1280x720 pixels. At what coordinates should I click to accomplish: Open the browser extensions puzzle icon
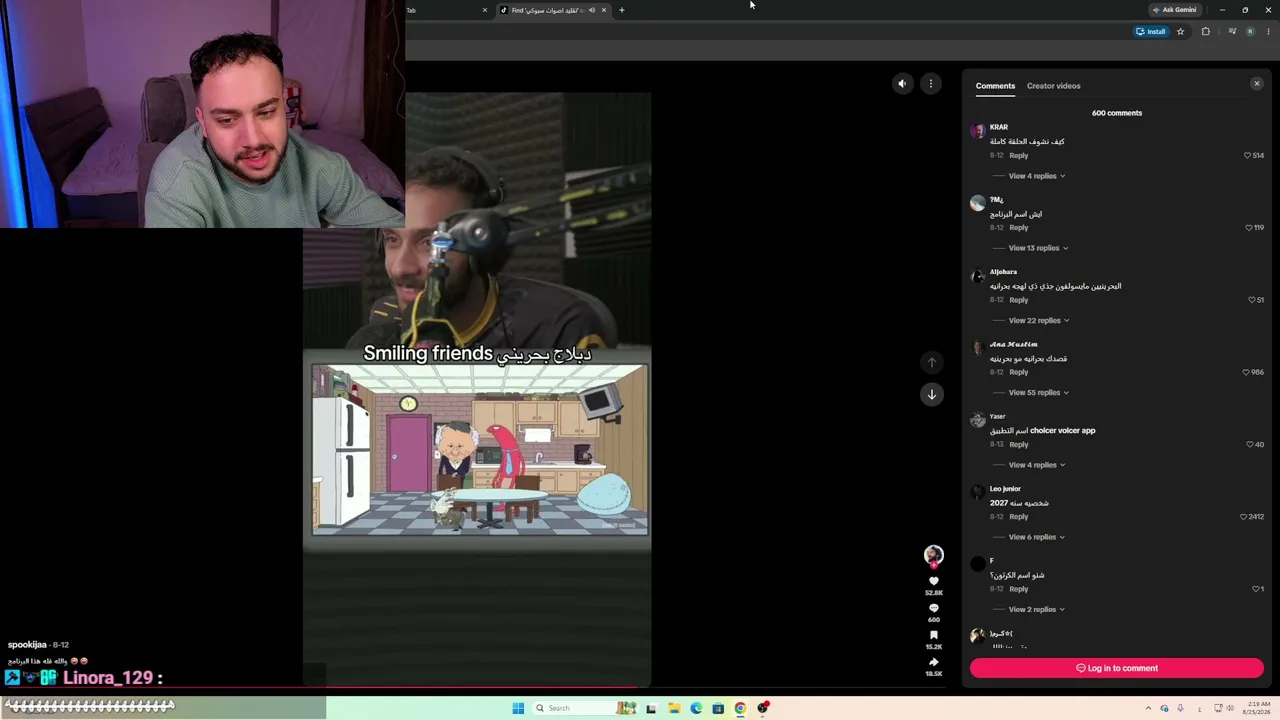pos(1205,32)
